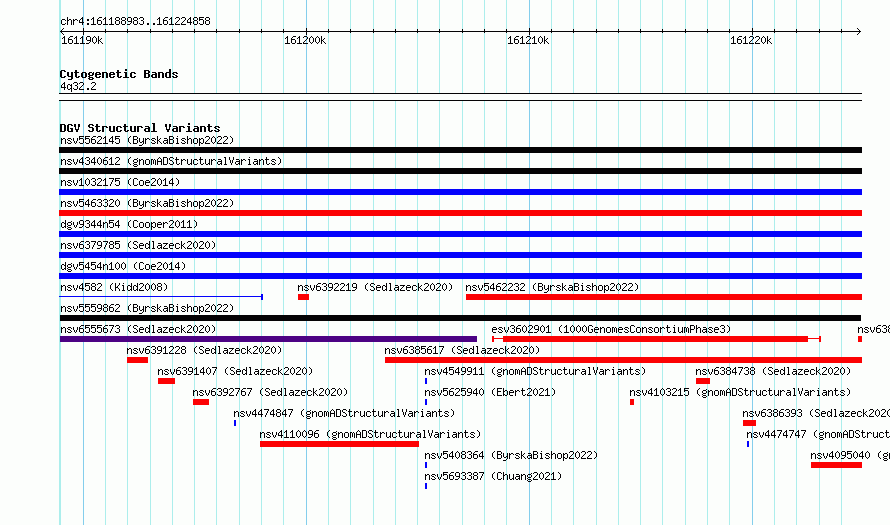Click the chr4:161188983..161224858 coordinates text
This screenshot has height=525, width=890.
tap(135, 22)
